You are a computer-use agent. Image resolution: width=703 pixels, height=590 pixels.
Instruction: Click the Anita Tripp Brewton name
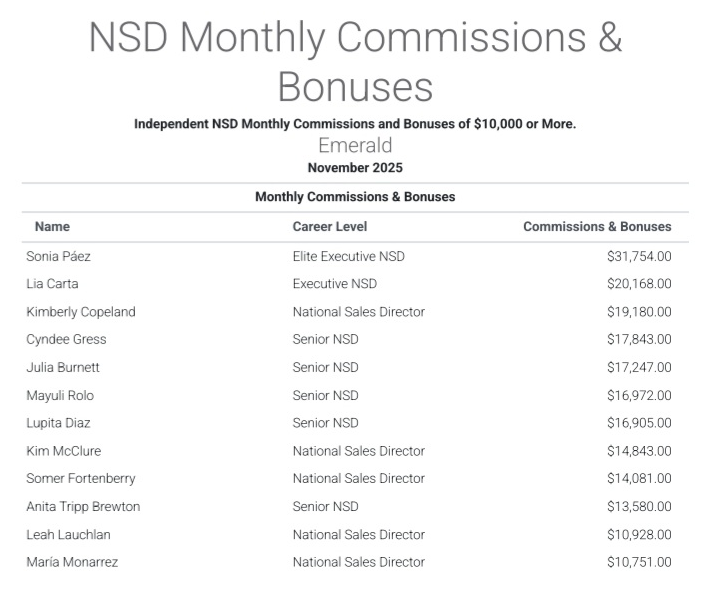point(83,506)
